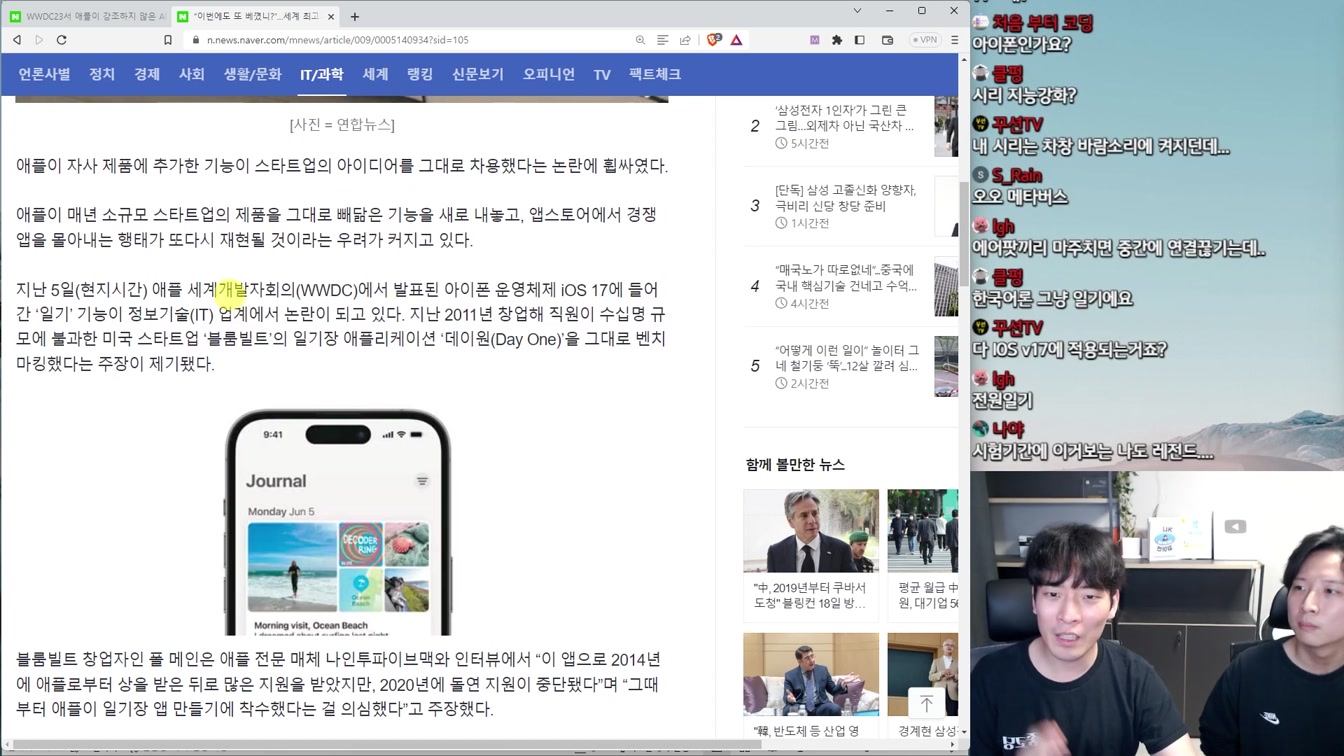Close the active '이번에도 또 베꼈니?' tab
This screenshot has width=1344, height=756.
click(x=330, y=16)
